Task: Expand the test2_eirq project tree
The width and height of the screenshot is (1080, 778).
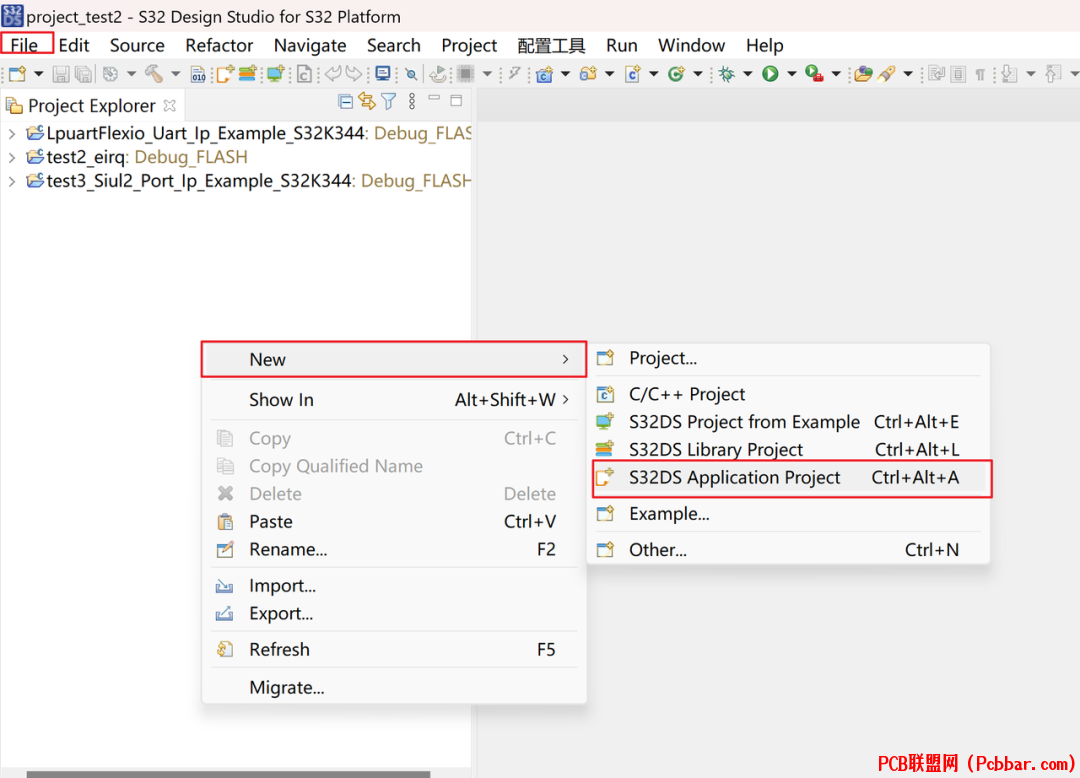Action: pos(12,158)
